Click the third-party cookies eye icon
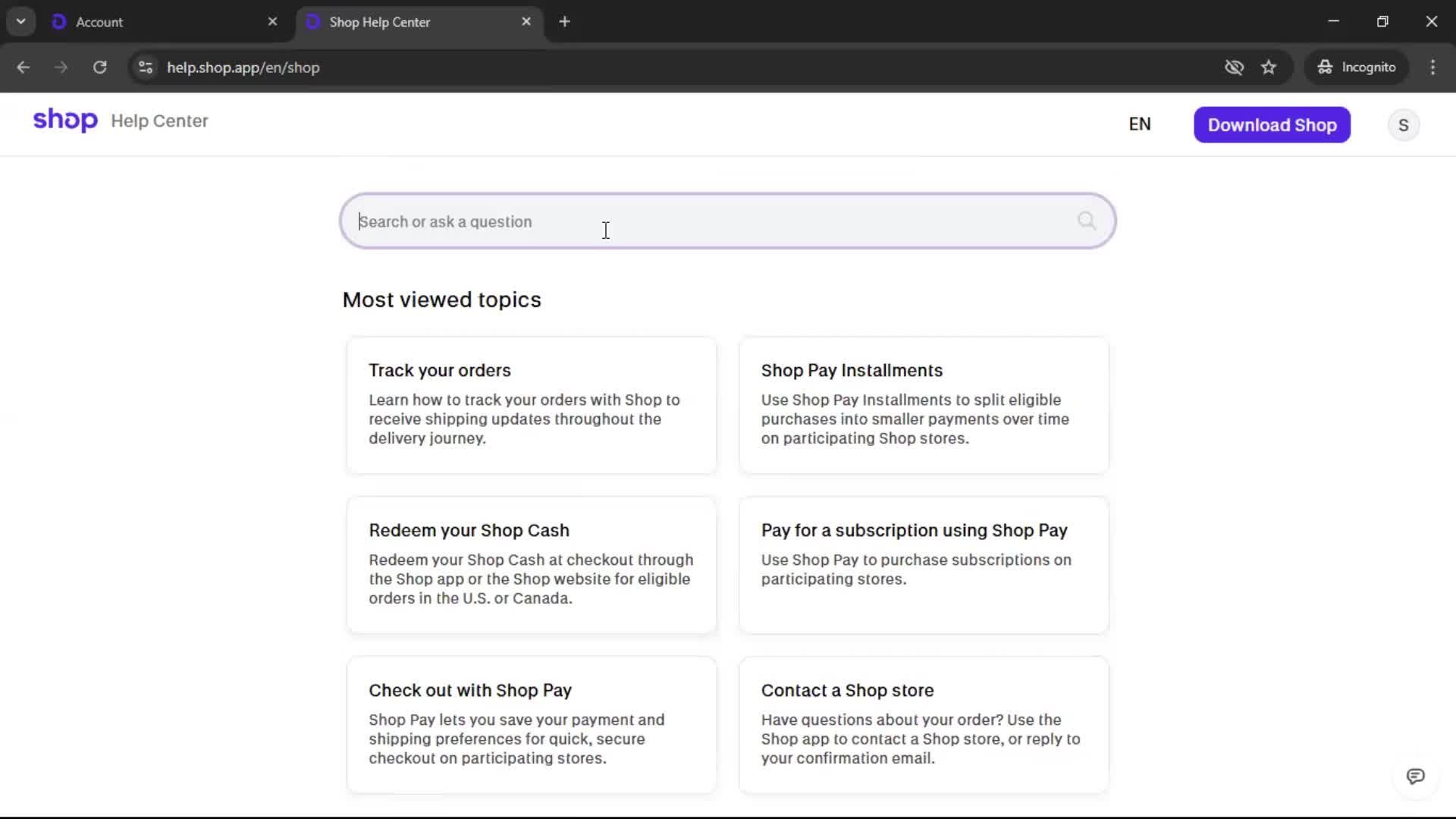 point(1234,67)
